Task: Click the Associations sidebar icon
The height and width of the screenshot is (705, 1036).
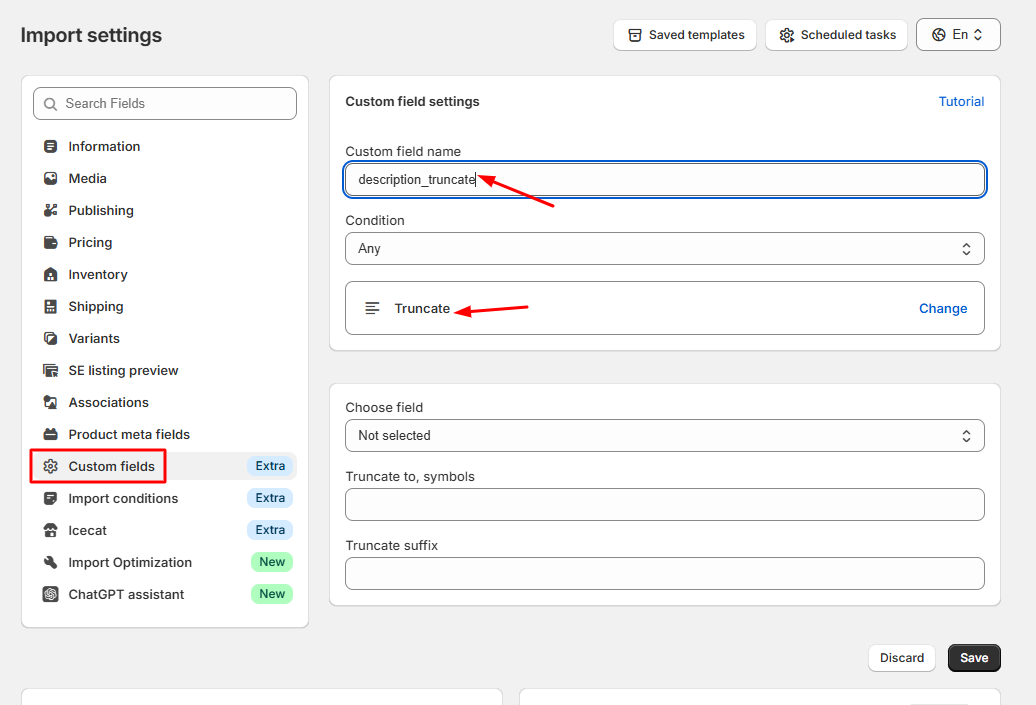Action: click(x=50, y=402)
